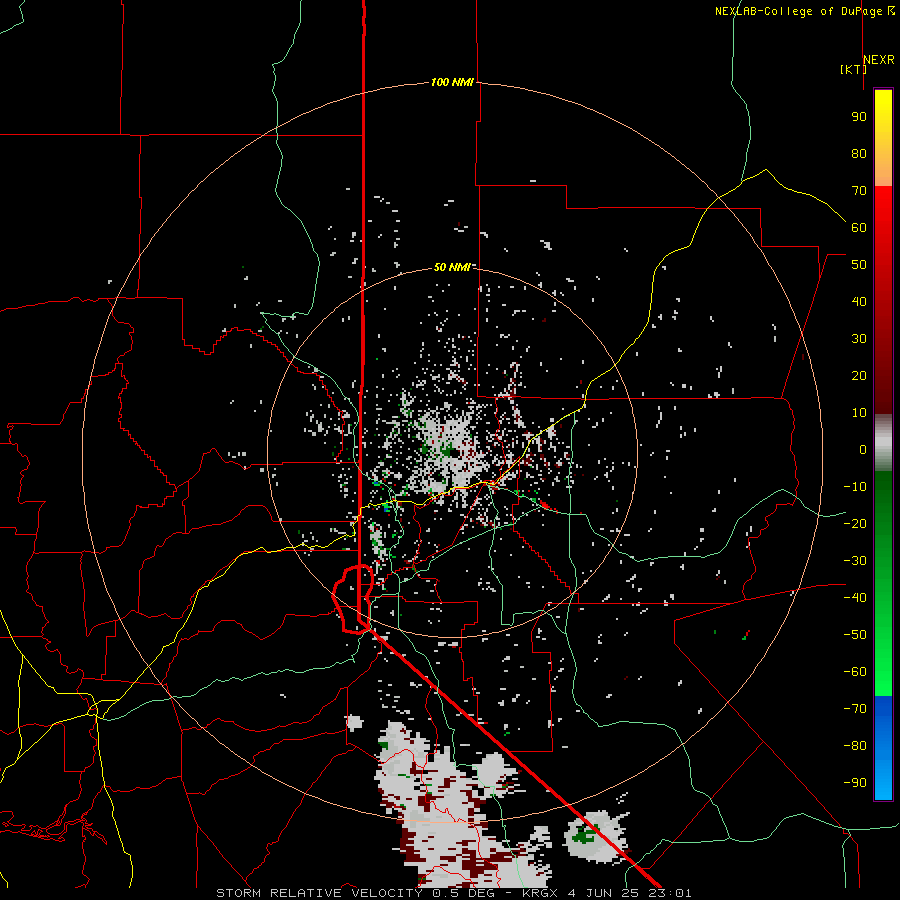This screenshot has height=900, width=900.
Task: Click the 50 NMI range ring label
Action: (x=452, y=267)
